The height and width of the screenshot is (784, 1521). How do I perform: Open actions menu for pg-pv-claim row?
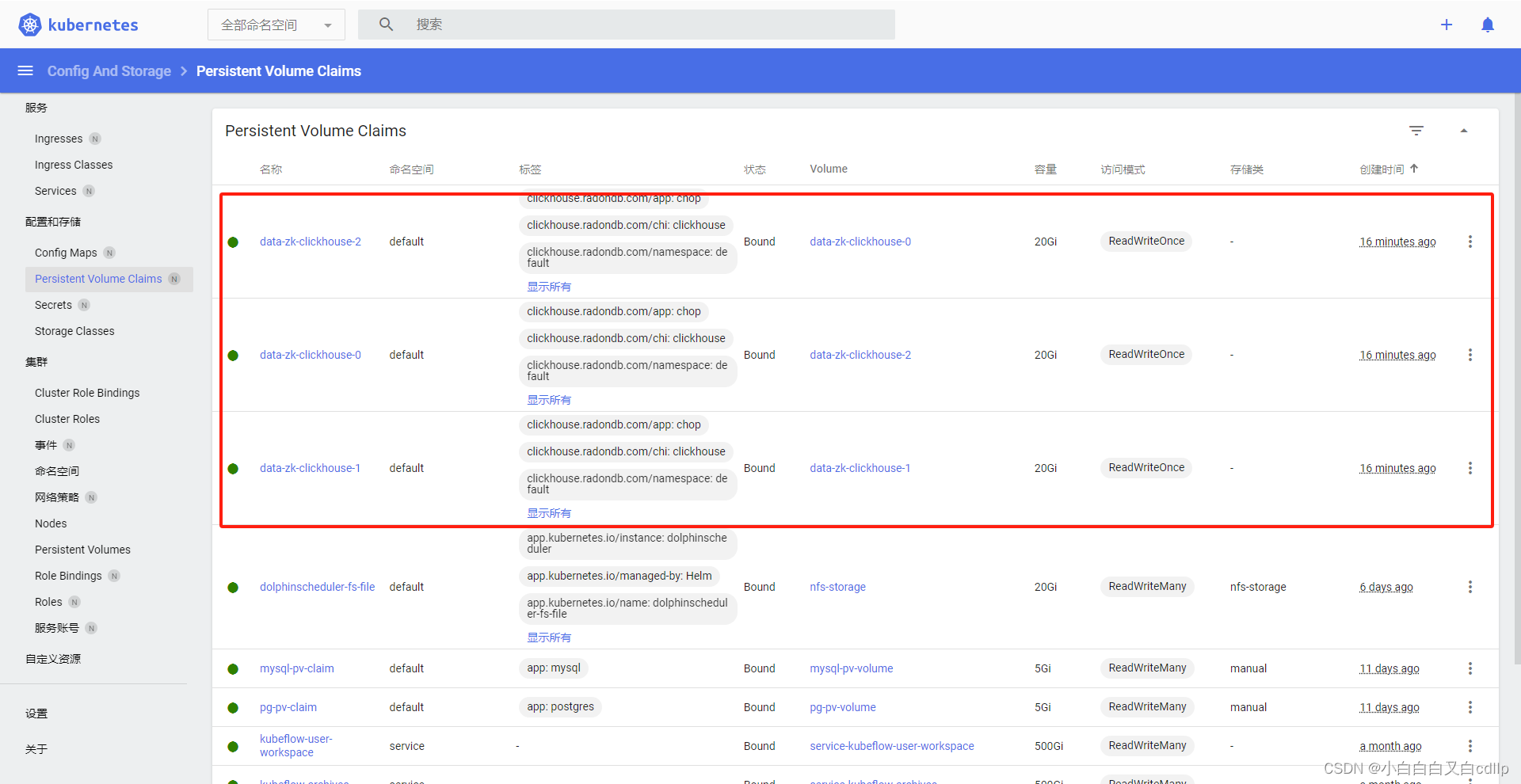point(1470,707)
